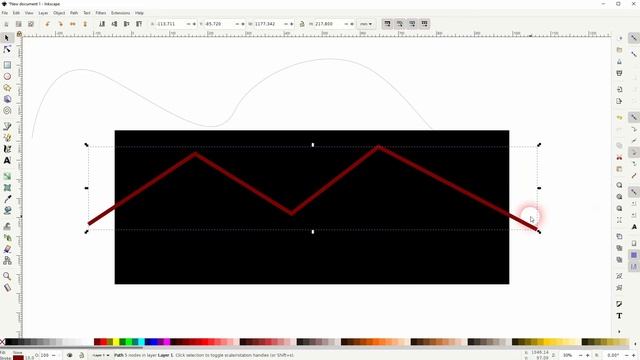640x360 pixels.
Task: Click the rotate clockwise icon
Action: tap(60, 24)
